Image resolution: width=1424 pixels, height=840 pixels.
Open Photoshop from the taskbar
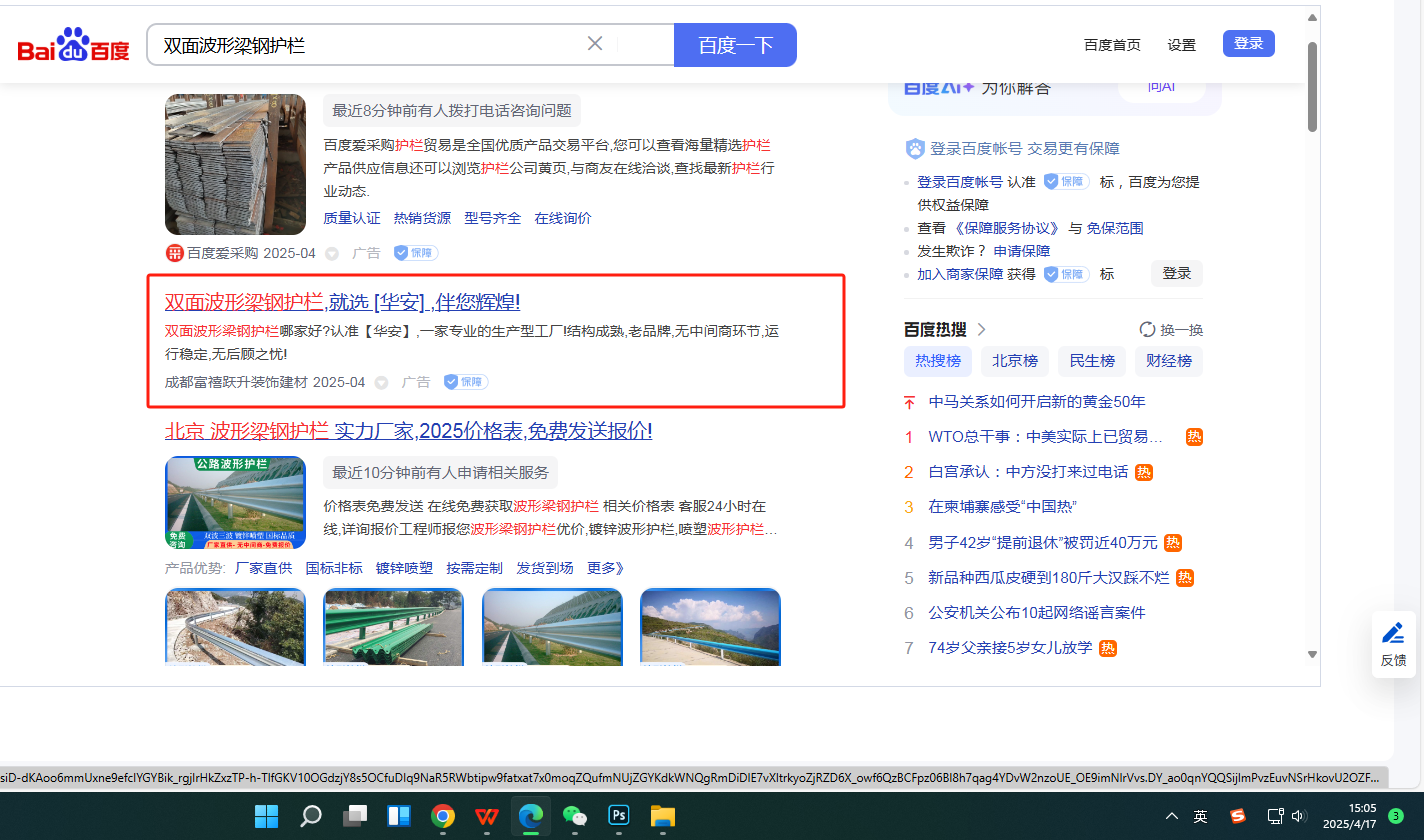(619, 817)
